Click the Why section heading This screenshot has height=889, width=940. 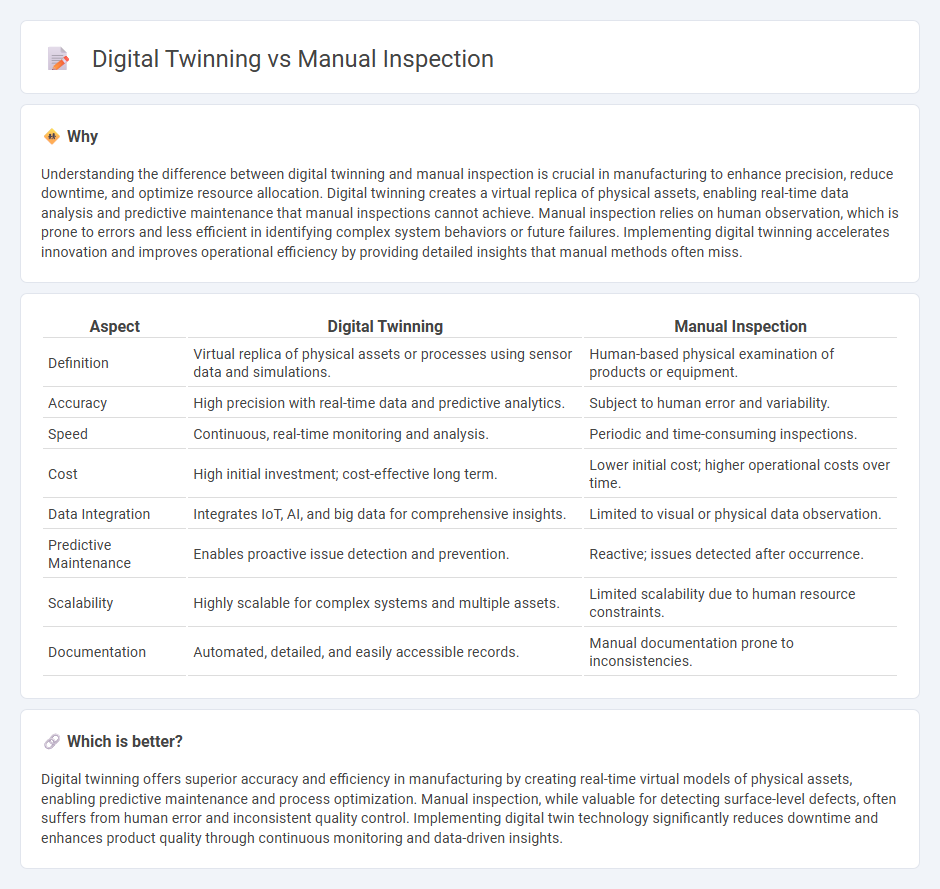82,137
